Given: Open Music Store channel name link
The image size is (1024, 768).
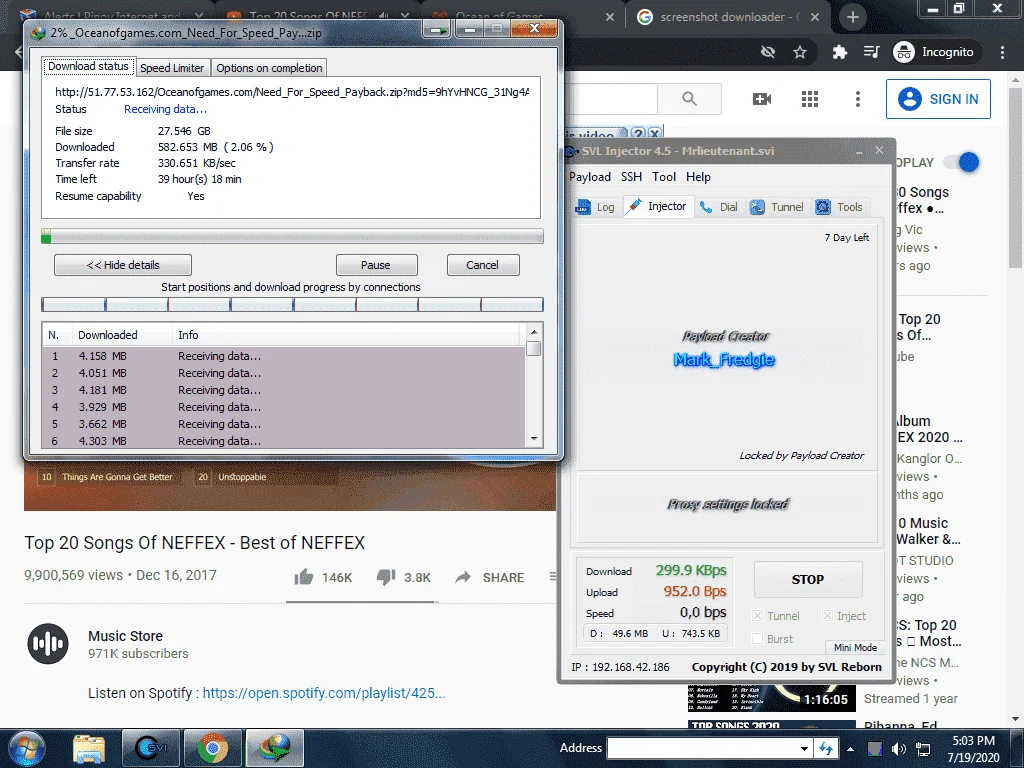Looking at the screenshot, I should pyautogui.click(x=125, y=636).
